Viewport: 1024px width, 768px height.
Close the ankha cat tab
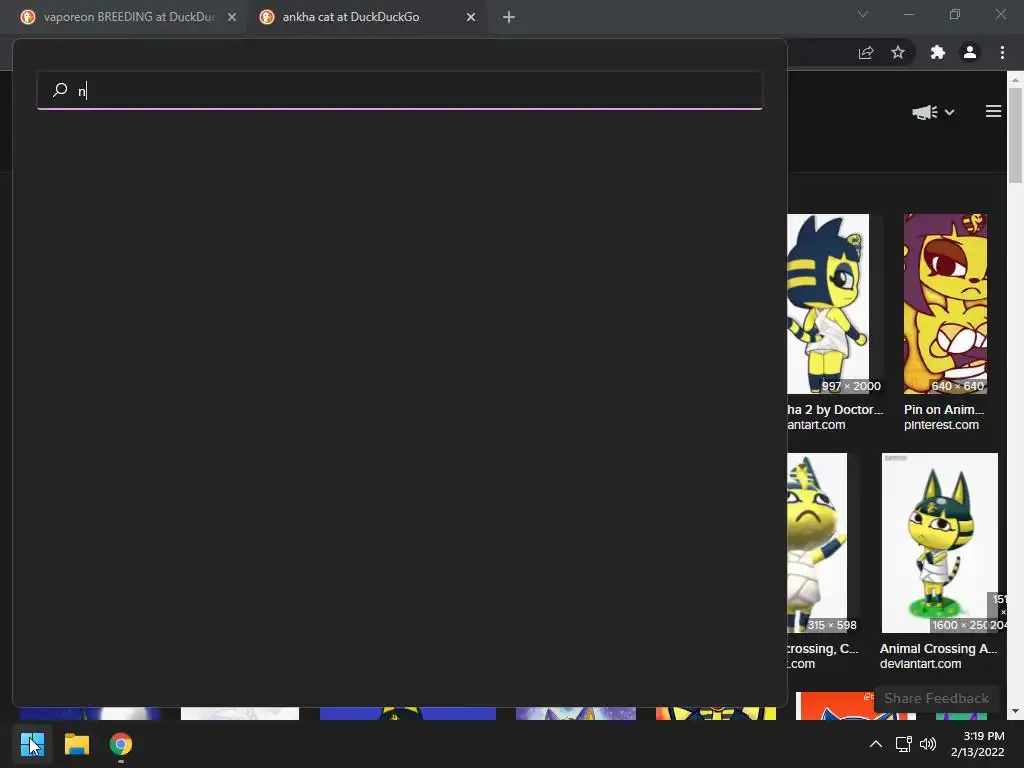[471, 17]
